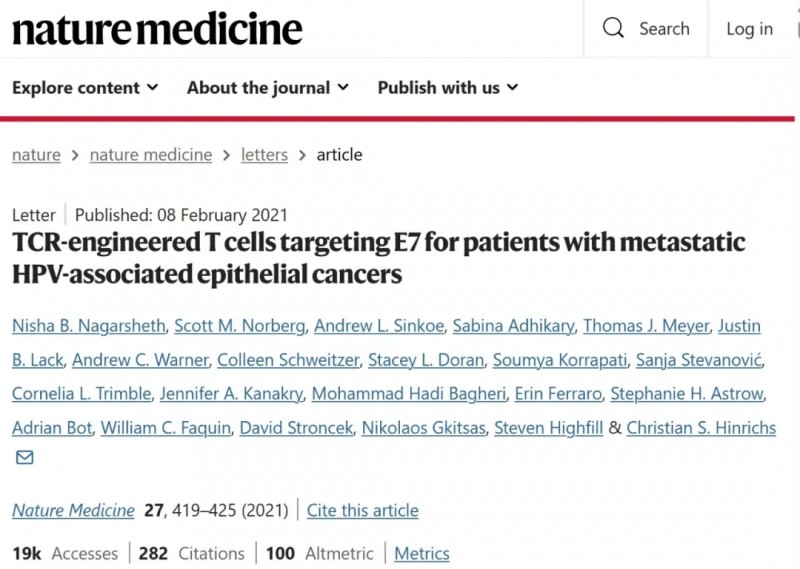The image size is (800, 569).
Task: Go to nature breadcrumb link
Action: click(x=36, y=155)
